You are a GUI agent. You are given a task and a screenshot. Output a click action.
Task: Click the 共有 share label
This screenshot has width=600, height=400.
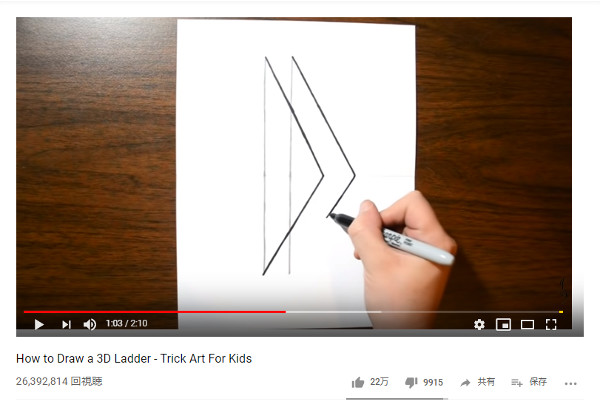[486, 382]
